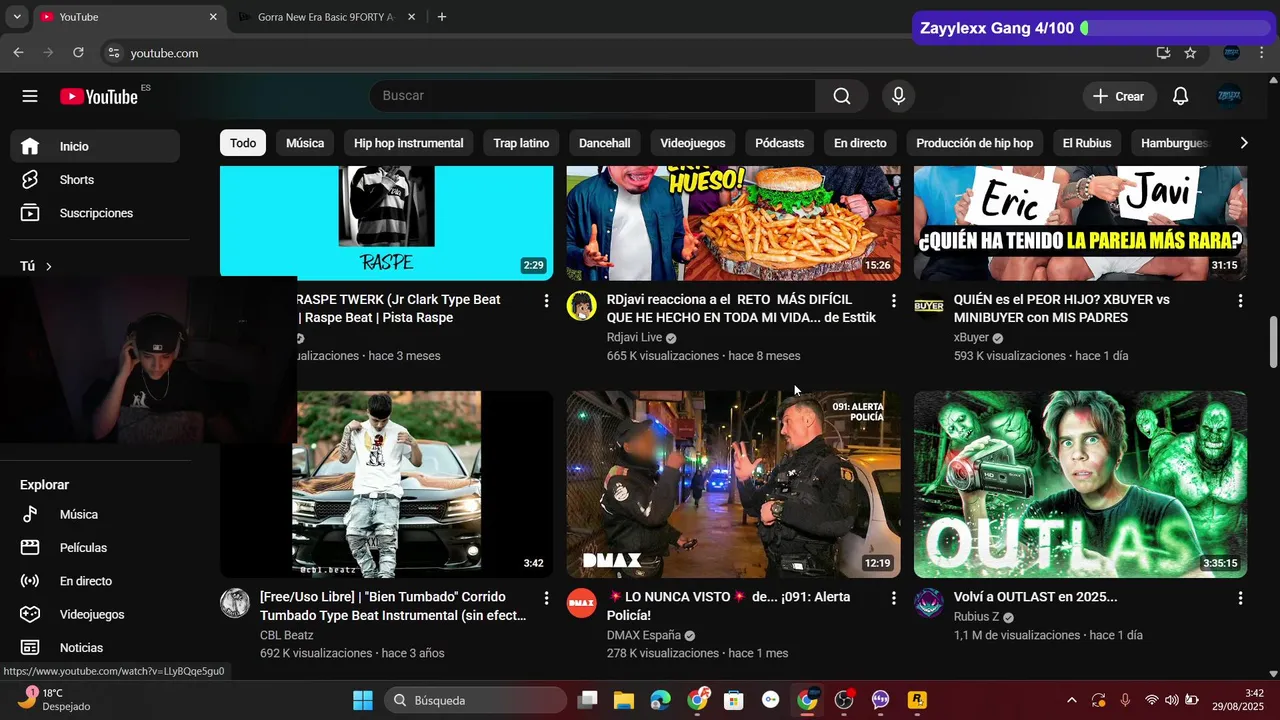
Task: Select the Producción de hip hop chip
Action: click(x=974, y=143)
